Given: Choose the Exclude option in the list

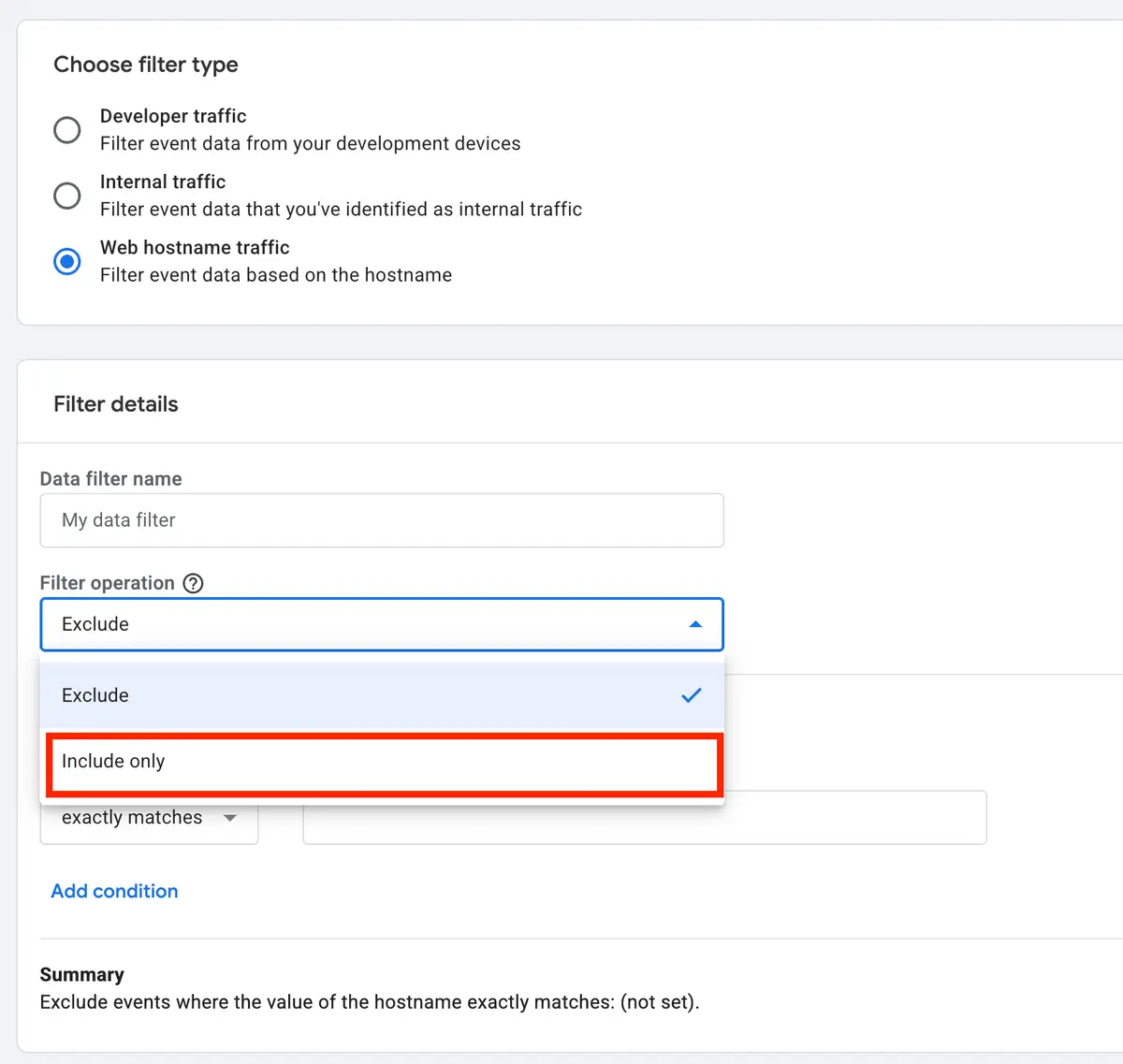Looking at the screenshot, I should [x=382, y=695].
